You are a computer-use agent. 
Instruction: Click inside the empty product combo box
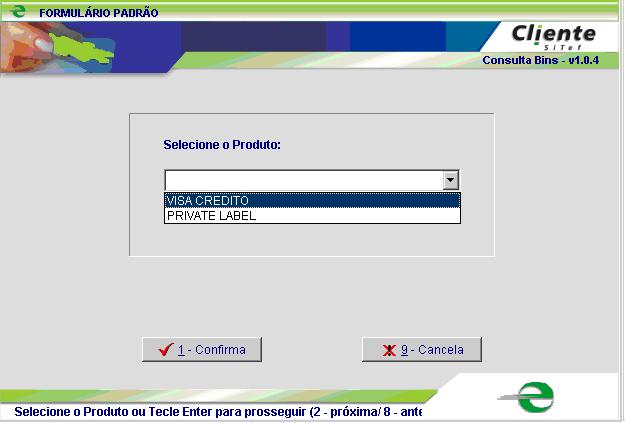[302, 180]
